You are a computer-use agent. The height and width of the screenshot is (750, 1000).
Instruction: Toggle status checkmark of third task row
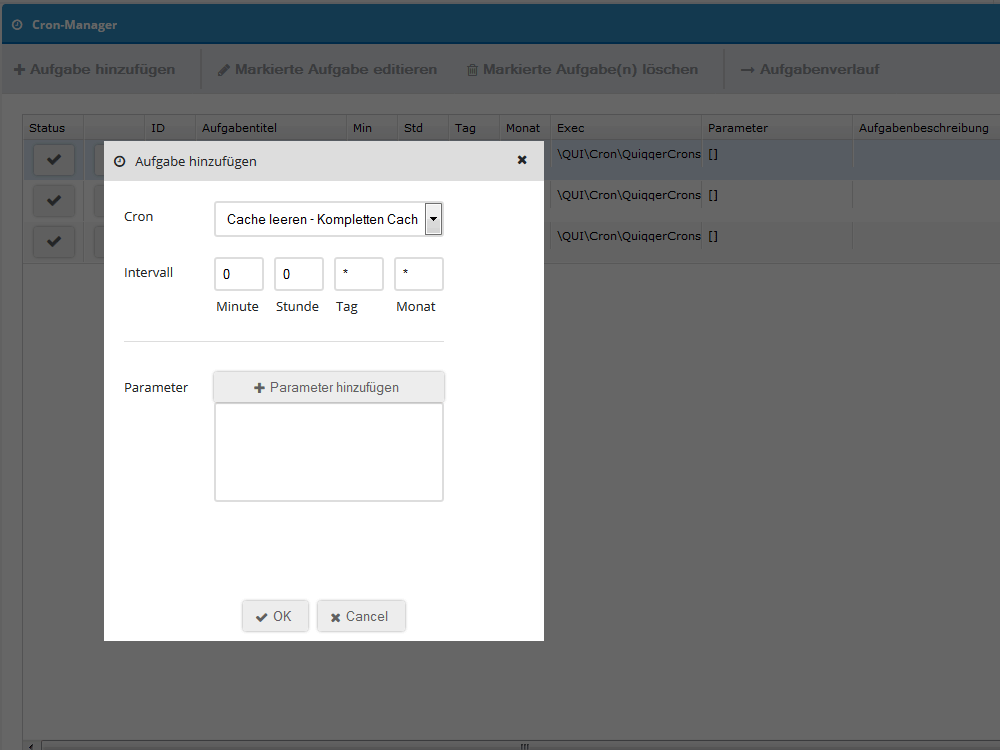point(54,241)
